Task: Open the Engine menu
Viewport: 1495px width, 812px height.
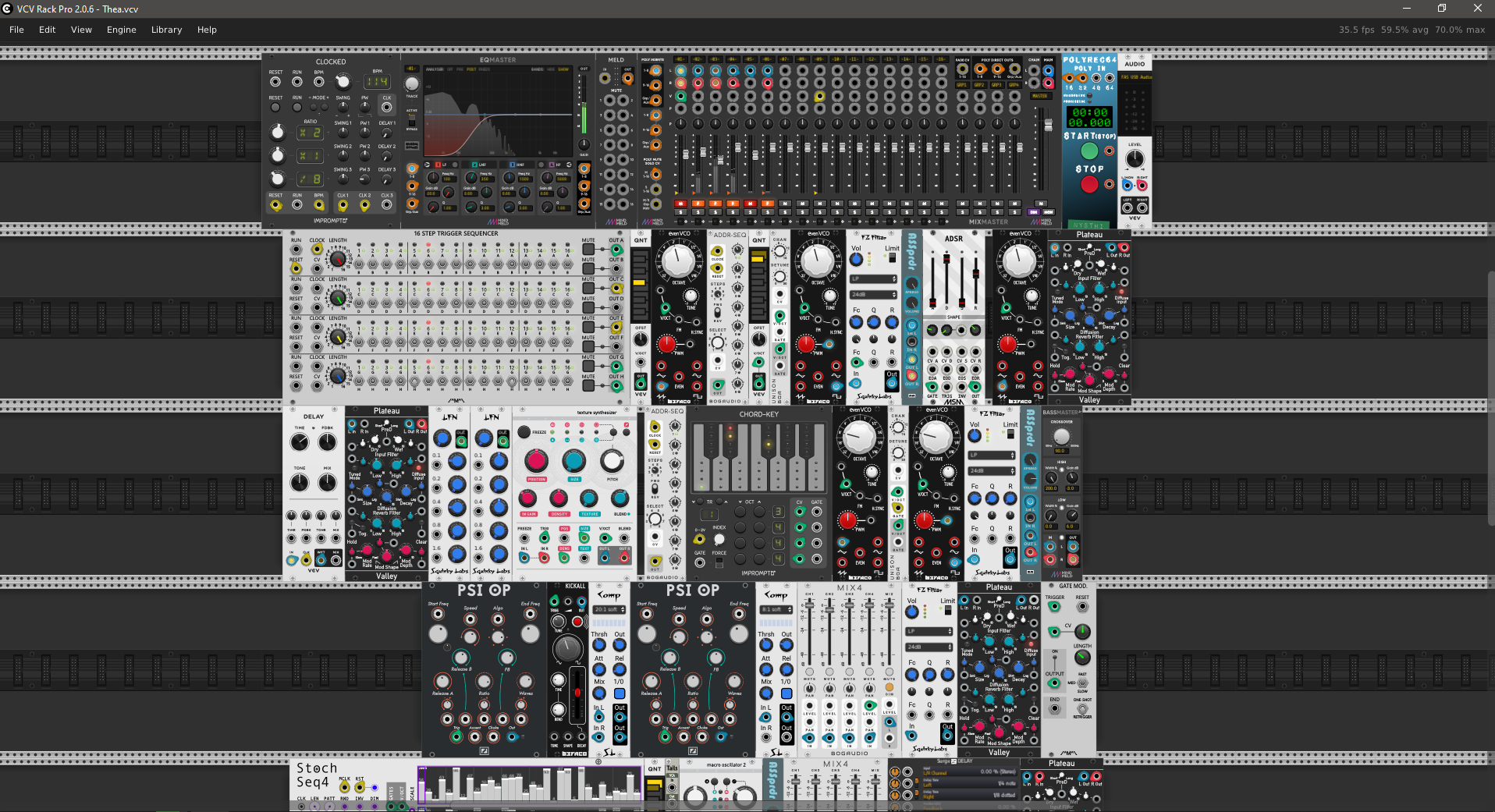Action: pyautogui.click(x=122, y=30)
